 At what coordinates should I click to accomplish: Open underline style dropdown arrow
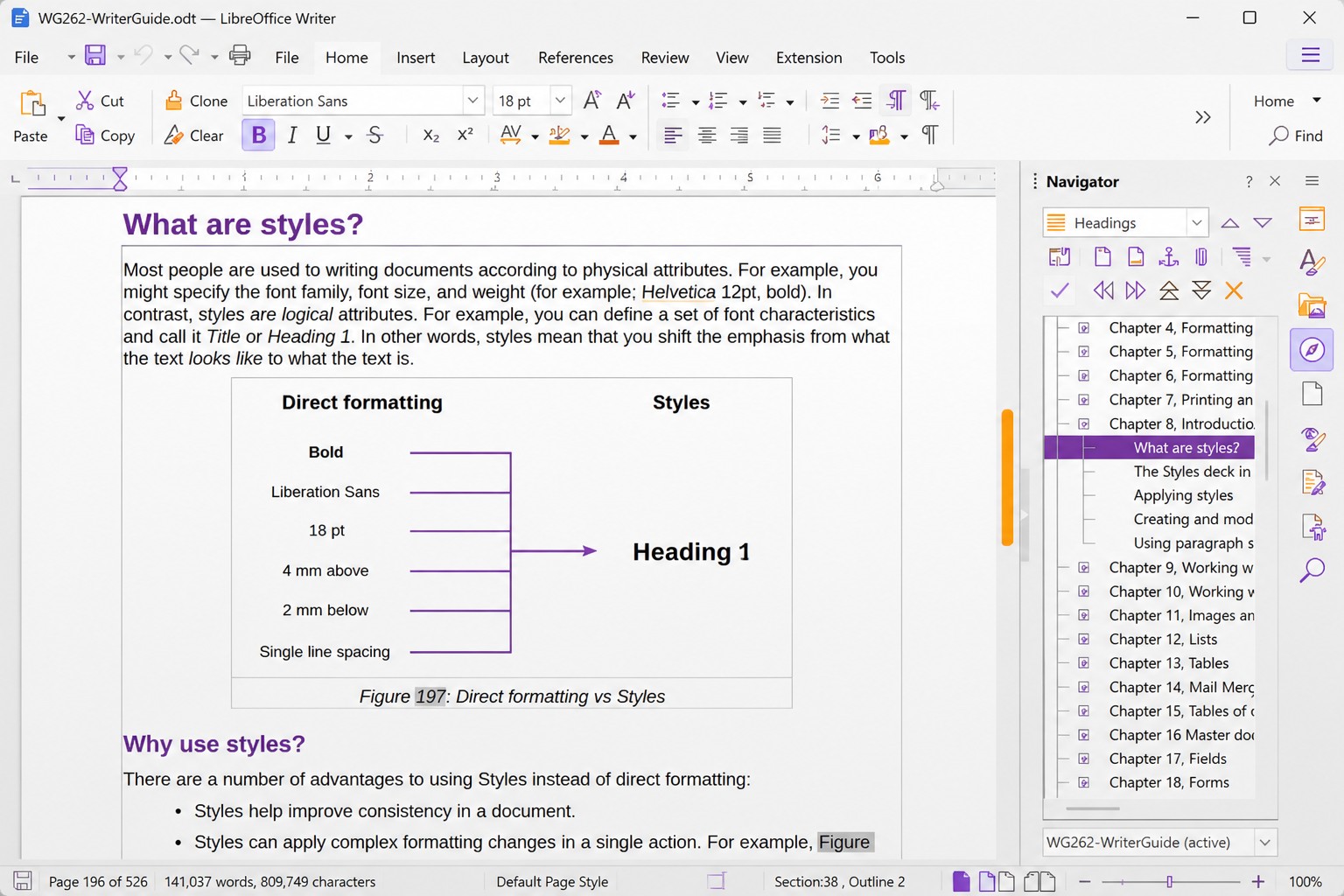[348, 136]
